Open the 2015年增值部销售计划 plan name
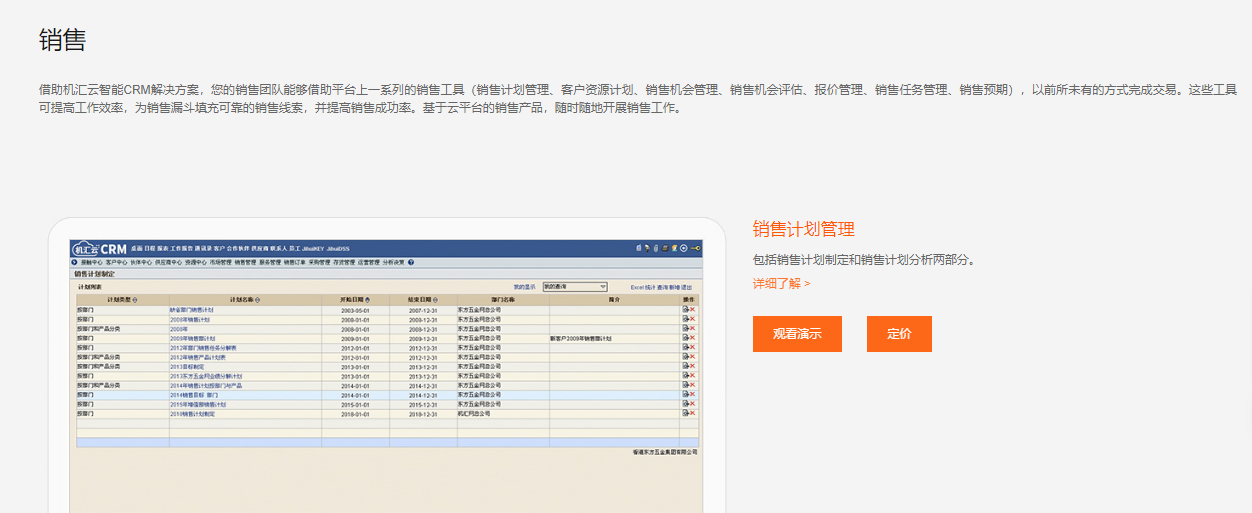 tap(198, 404)
